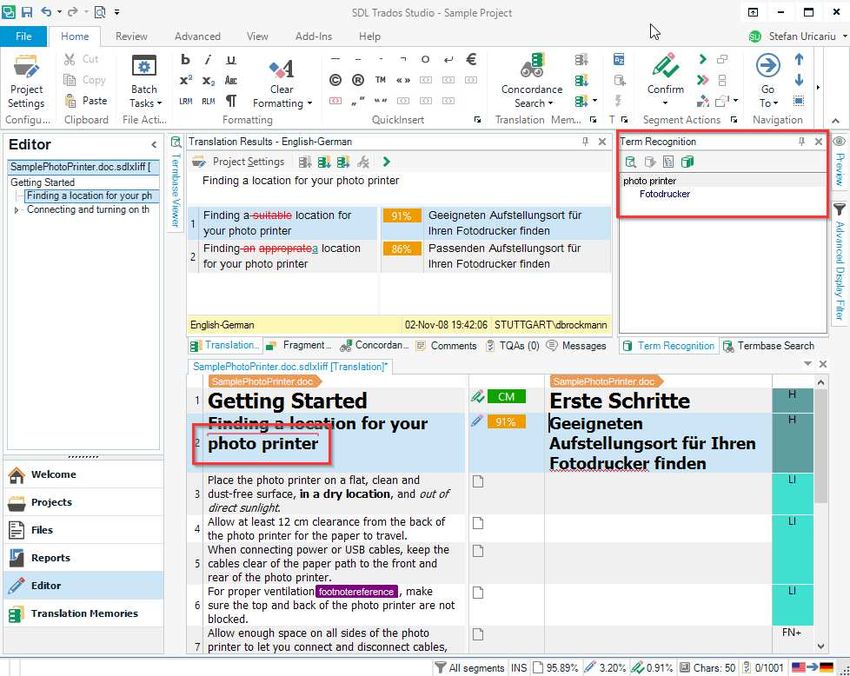850x676 pixels.
Task: Go to previous segment up arrow
Action: (799, 60)
